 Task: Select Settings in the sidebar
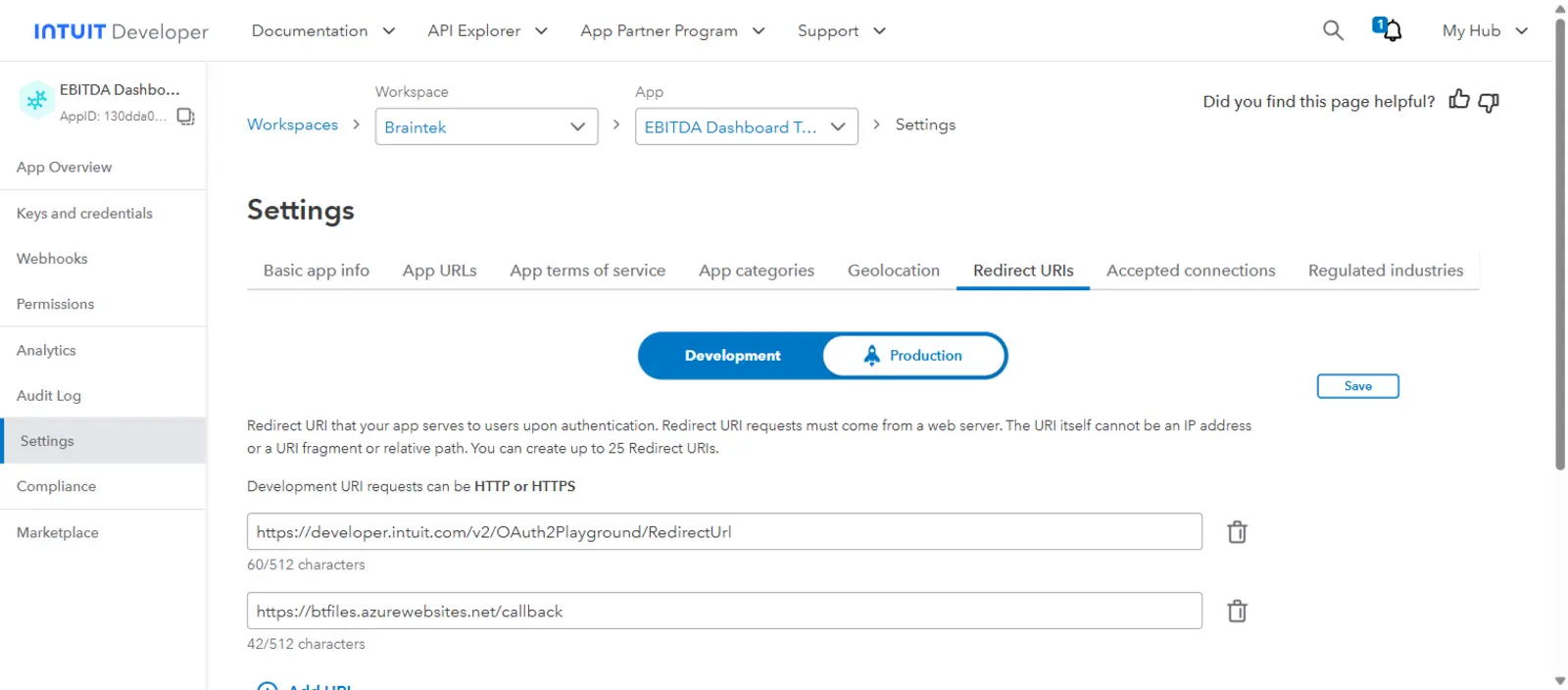point(103,441)
